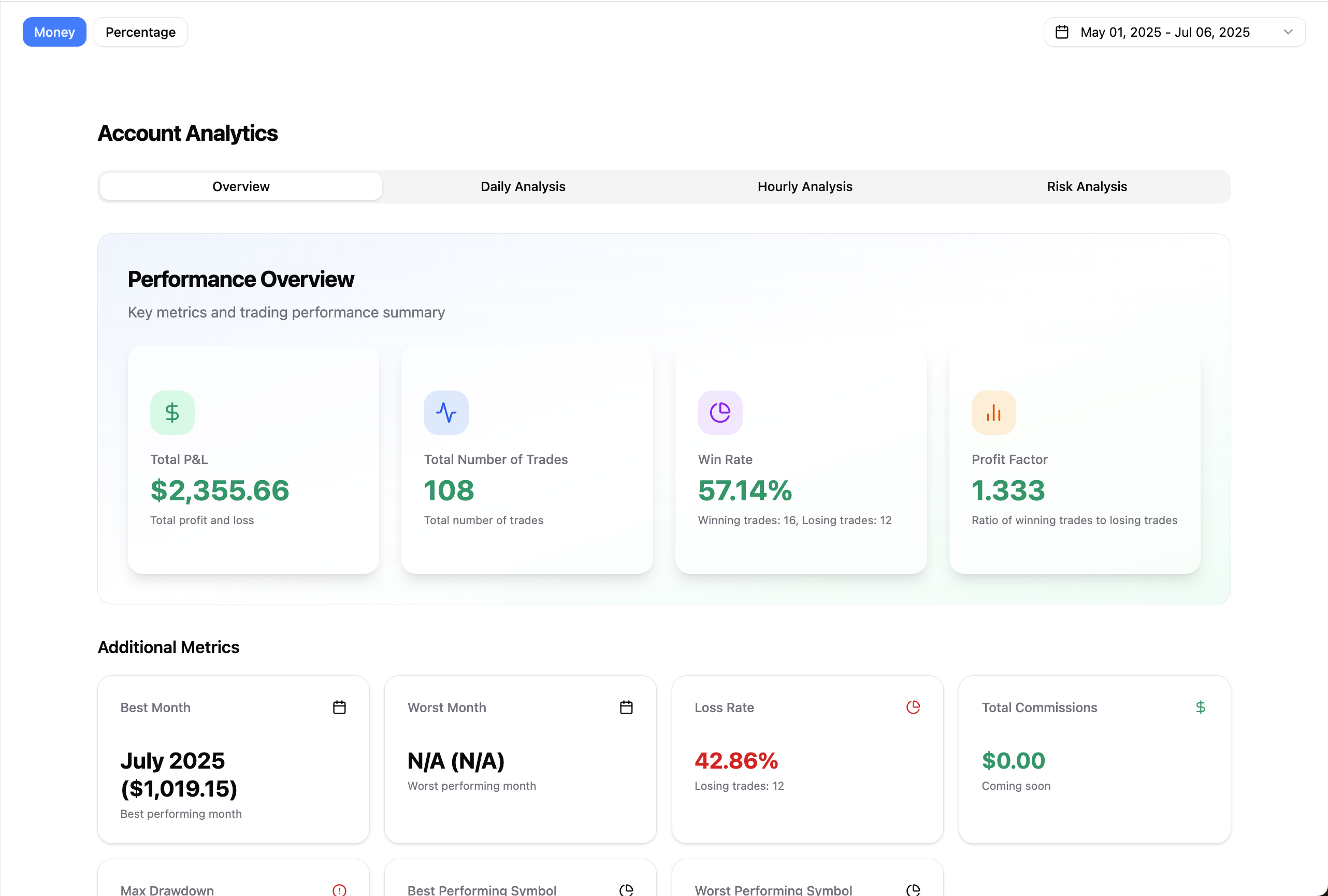This screenshot has width=1328, height=896.
Task: Click the blue activity Trades icon
Action: (446, 412)
